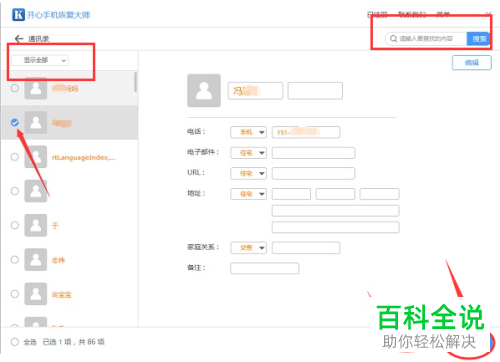Click the 电子邮件 input field
Image resolution: width=500 pixels, height=362 pixels.
click(313, 153)
